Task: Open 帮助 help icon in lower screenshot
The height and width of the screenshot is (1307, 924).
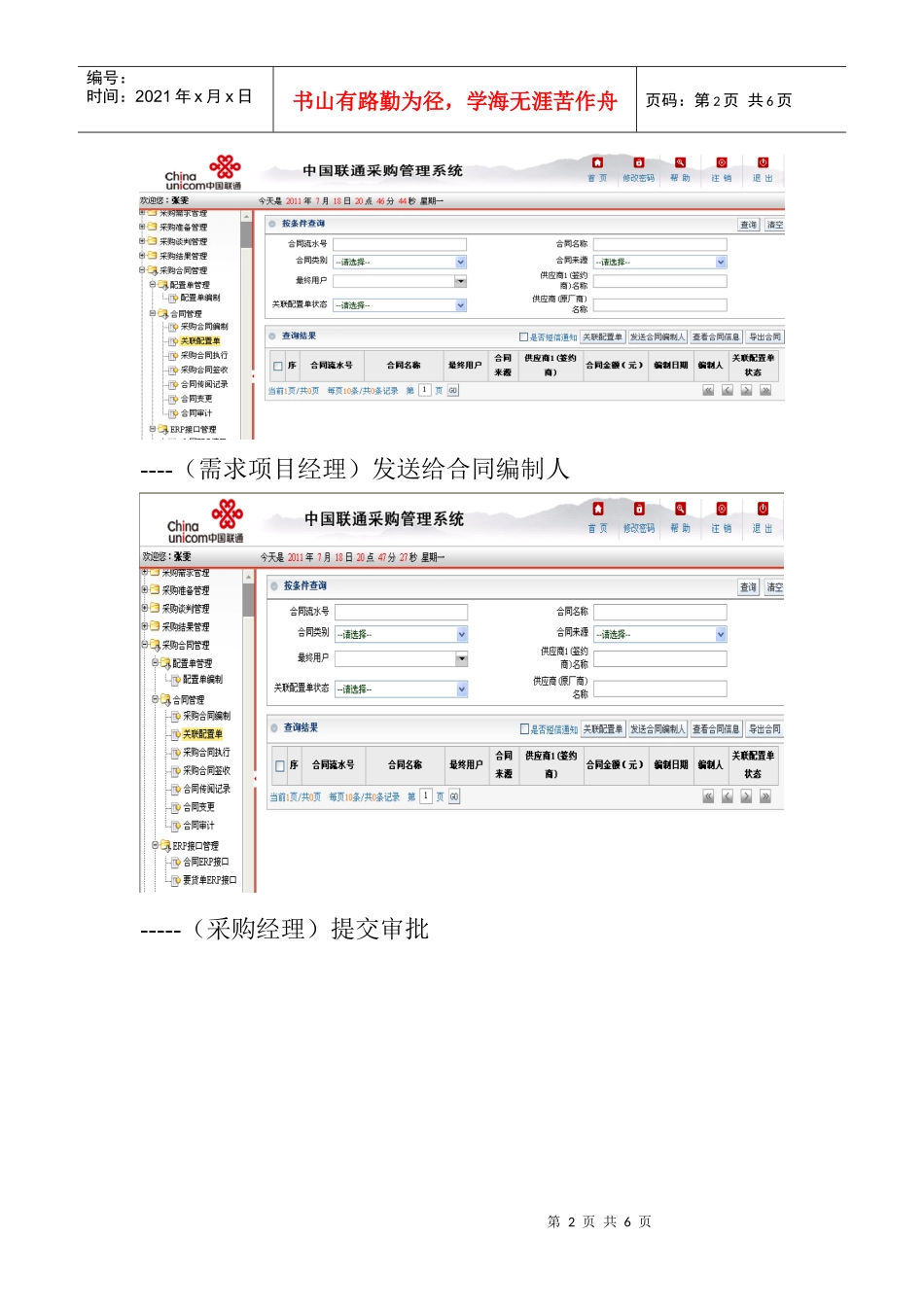Action: pos(681,509)
